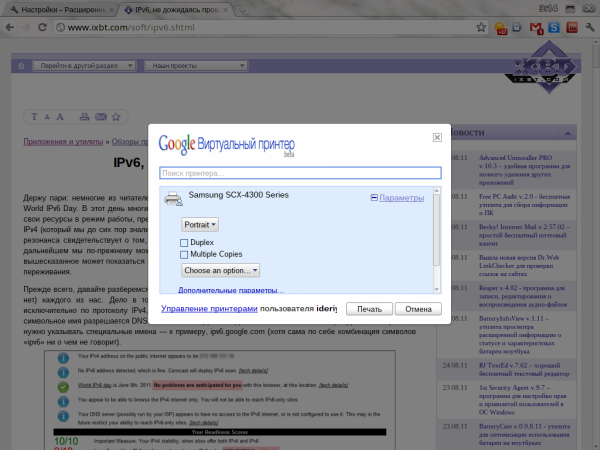Open the Управление принтерами link

pos(209,308)
